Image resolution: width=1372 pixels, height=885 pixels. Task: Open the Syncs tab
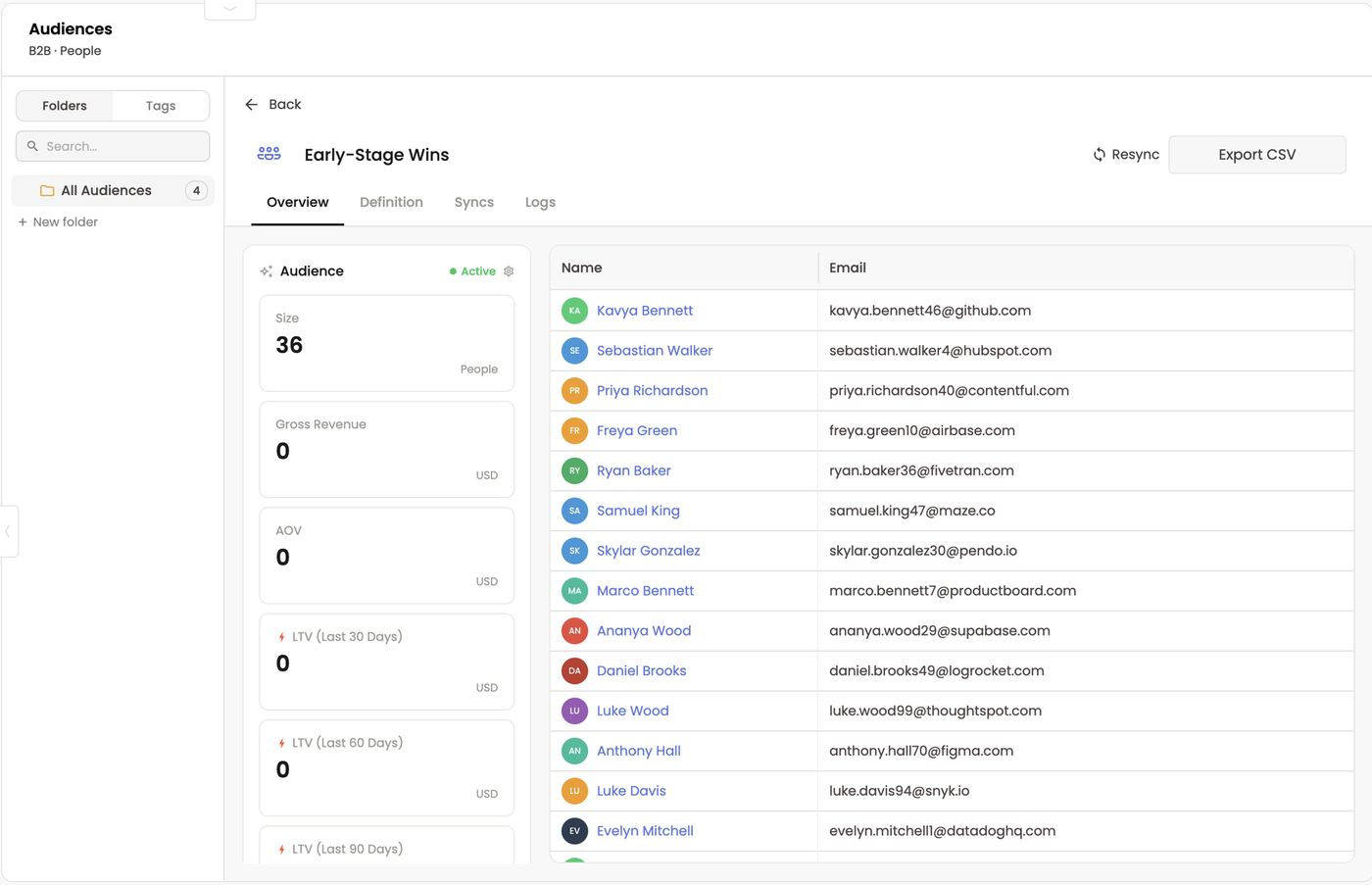pyautogui.click(x=474, y=203)
